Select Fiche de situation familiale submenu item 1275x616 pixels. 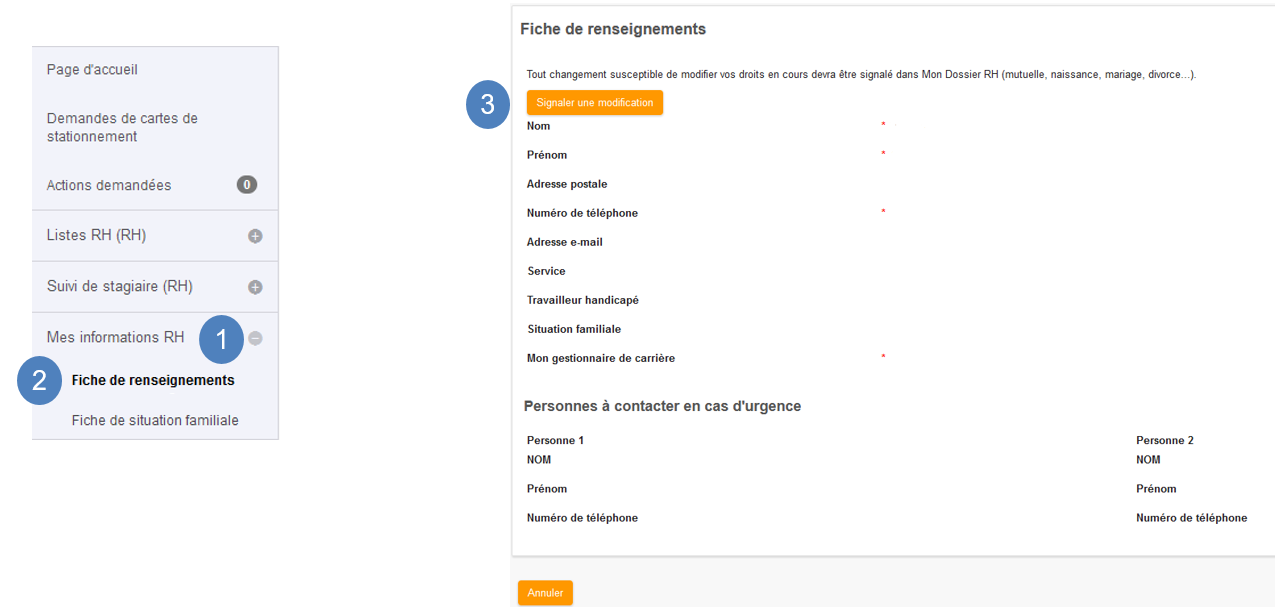click(155, 420)
